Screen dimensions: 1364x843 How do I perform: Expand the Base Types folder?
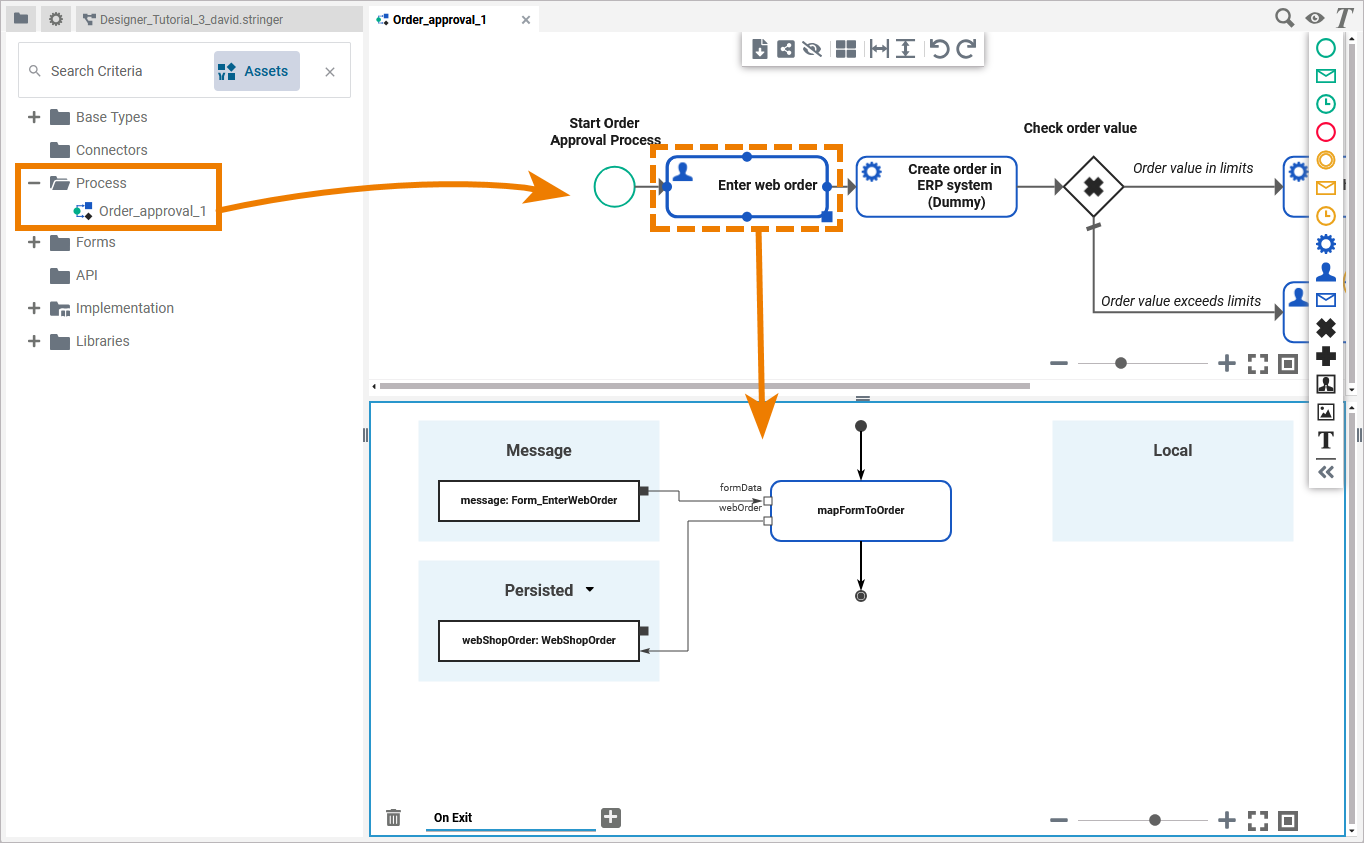[x=34, y=117]
